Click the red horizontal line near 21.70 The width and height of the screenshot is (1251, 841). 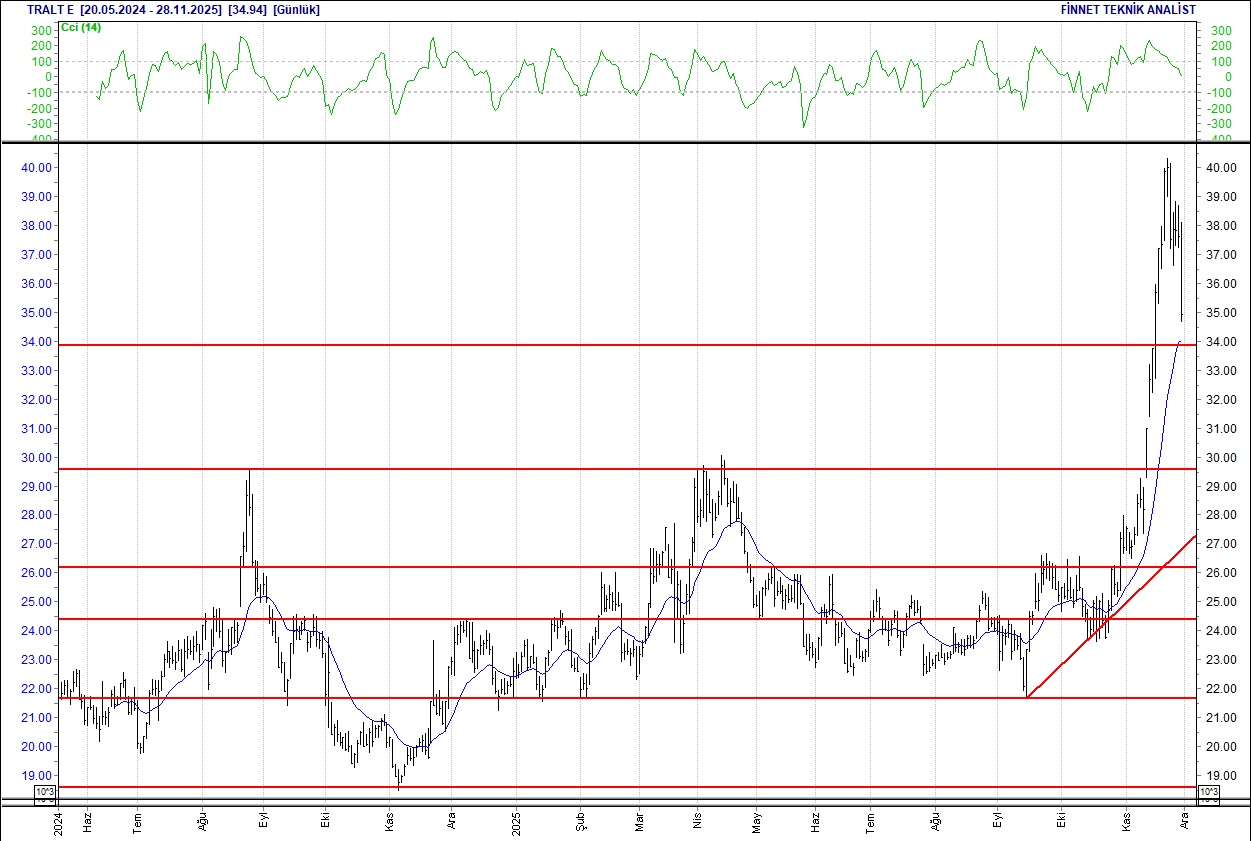click(600, 698)
